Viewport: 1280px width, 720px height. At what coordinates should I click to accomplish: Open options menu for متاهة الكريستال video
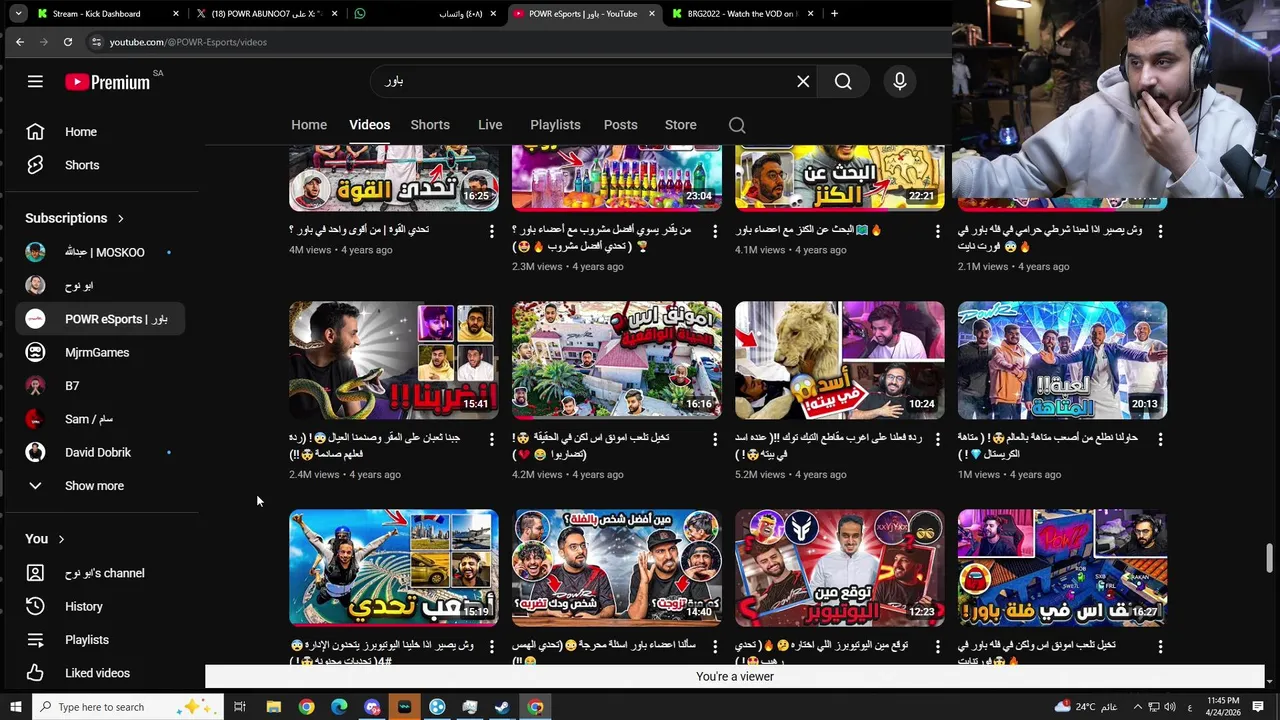1160,439
